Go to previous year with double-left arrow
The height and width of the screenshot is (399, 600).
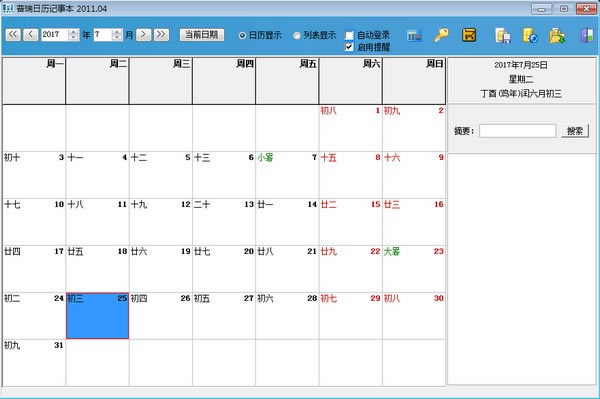[13, 34]
